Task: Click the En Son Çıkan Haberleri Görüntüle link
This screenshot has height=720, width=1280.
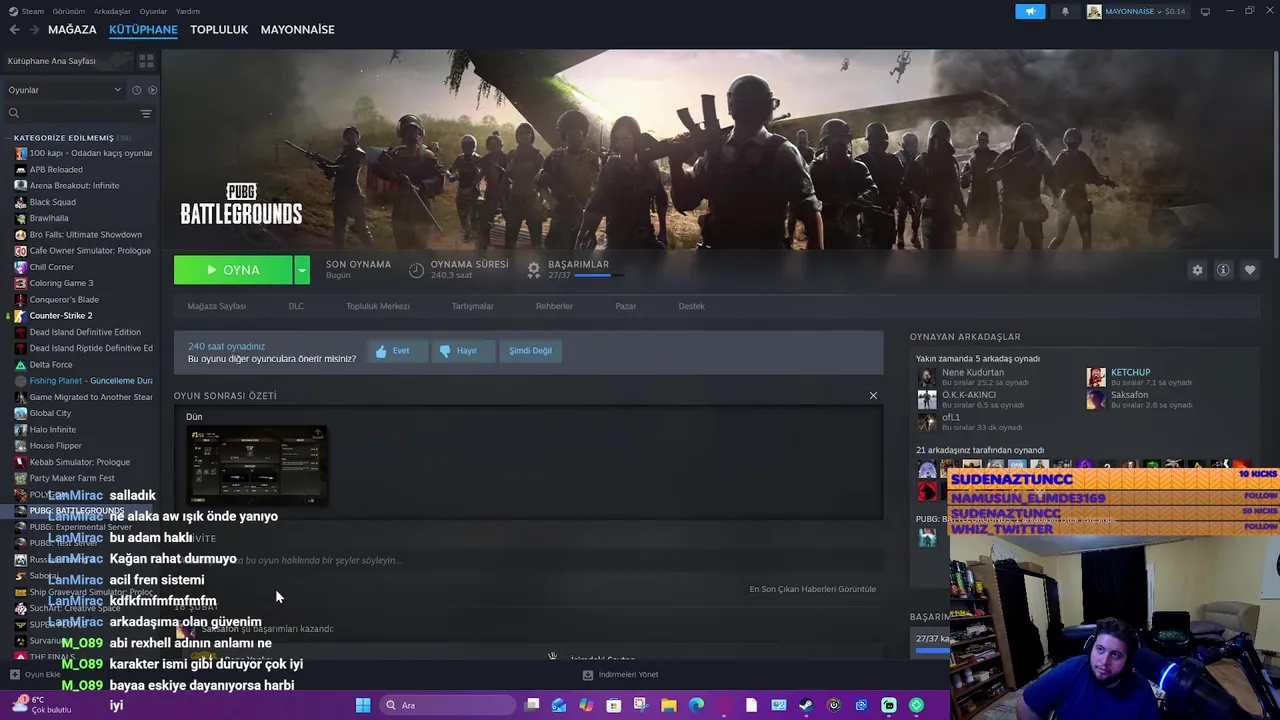Action: [813, 589]
